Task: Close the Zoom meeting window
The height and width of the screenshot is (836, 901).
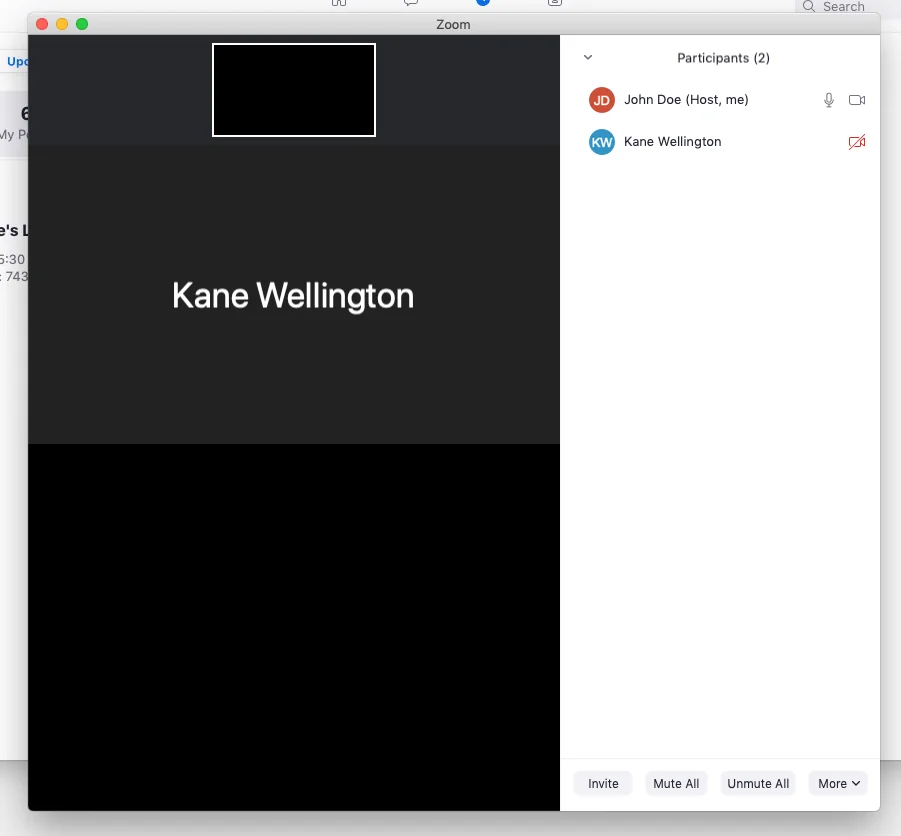Action: click(42, 24)
